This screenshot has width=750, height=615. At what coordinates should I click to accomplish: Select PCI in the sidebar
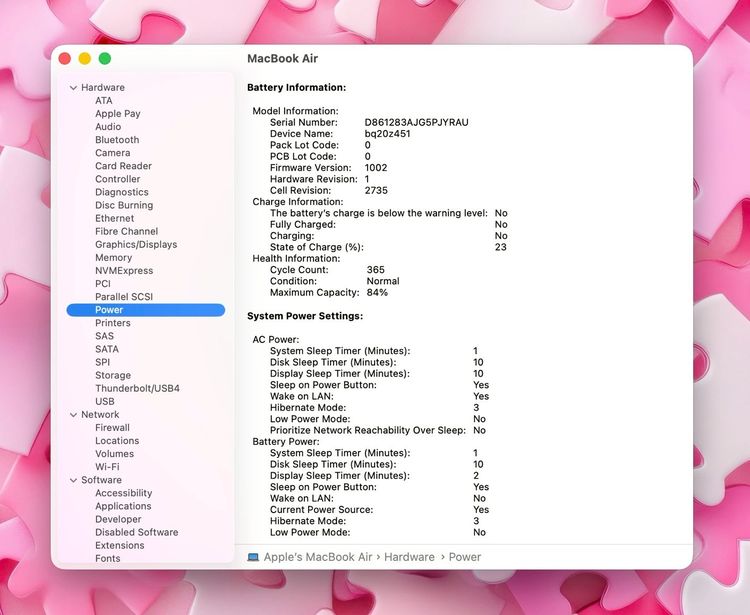coord(103,284)
